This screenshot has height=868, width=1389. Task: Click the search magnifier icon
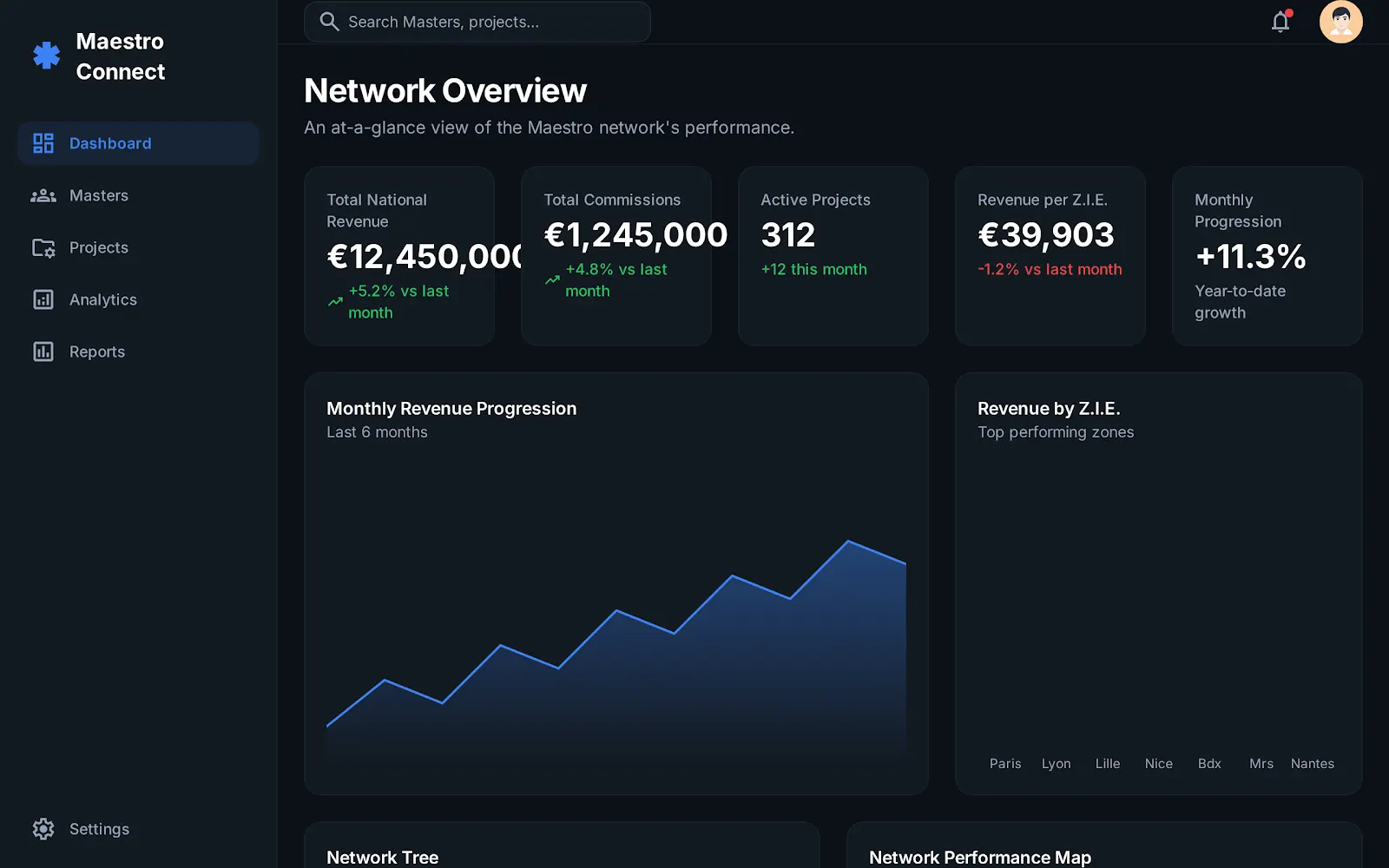(329, 22)
